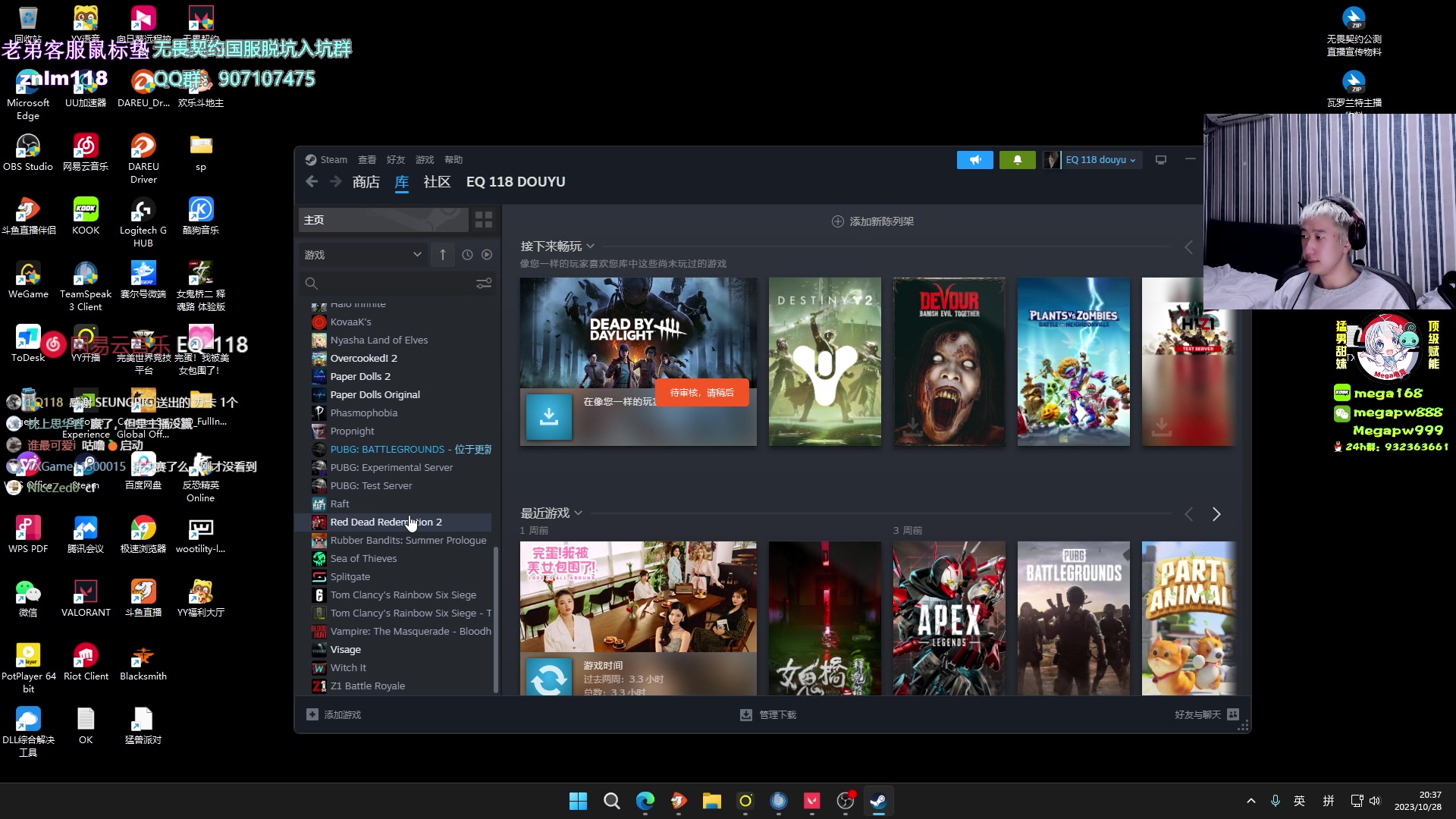This screenshot has width=1456, height=819.
Task: Open the Steam menu
Action: click(x=327, y=160)
